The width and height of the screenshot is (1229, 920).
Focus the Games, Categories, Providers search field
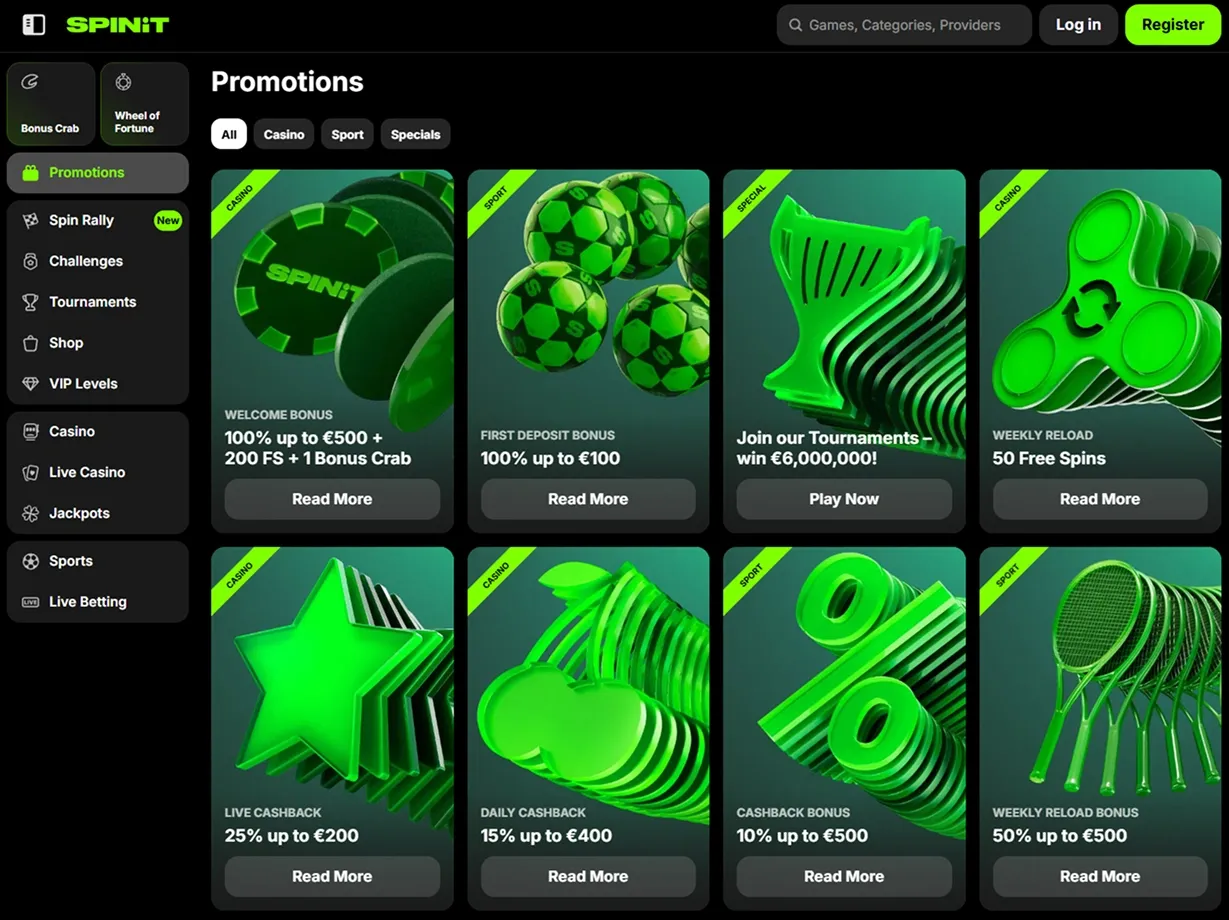tap(904, 25)
